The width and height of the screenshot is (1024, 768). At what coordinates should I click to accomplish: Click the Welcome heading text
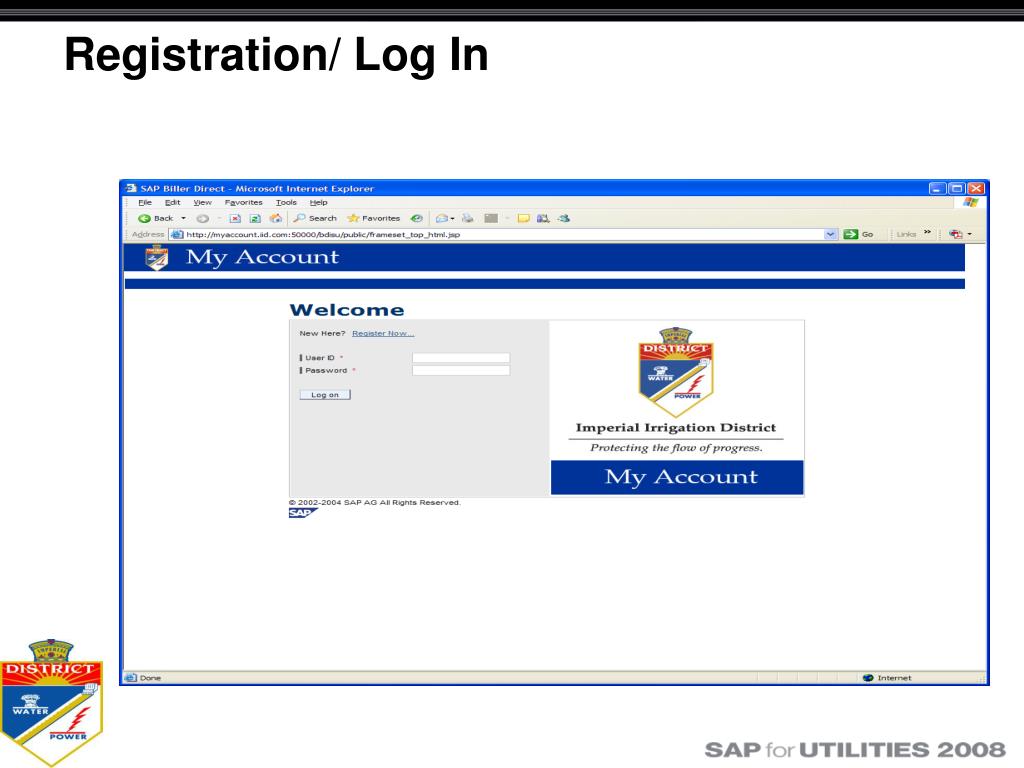347,310
